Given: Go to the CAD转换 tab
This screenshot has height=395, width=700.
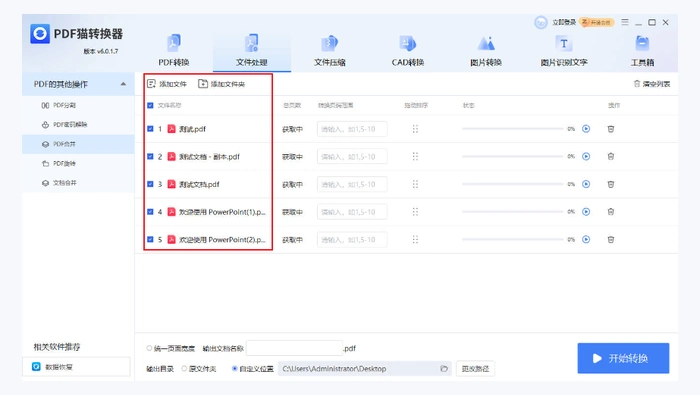Looking at the screenshot, I should tap(408, 50).
